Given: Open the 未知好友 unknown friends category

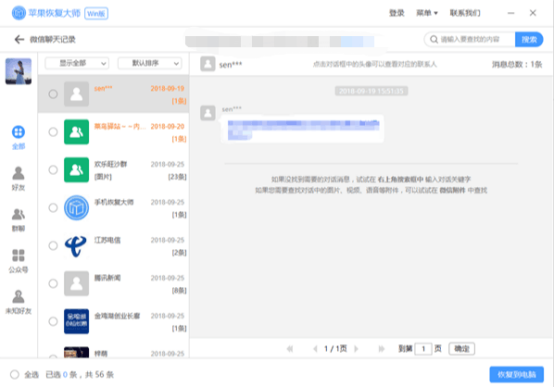Looking at the screenshot, I should 18,302.
